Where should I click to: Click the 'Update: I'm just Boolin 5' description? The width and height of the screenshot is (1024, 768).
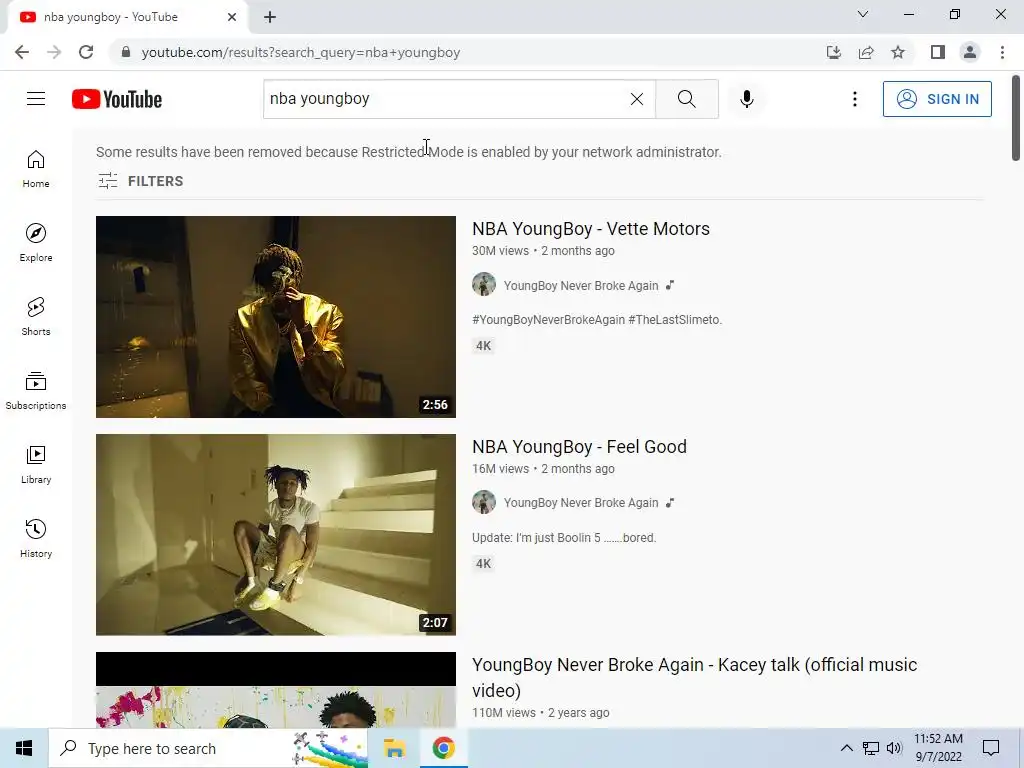pyautogui.click(x=564, y=538)
